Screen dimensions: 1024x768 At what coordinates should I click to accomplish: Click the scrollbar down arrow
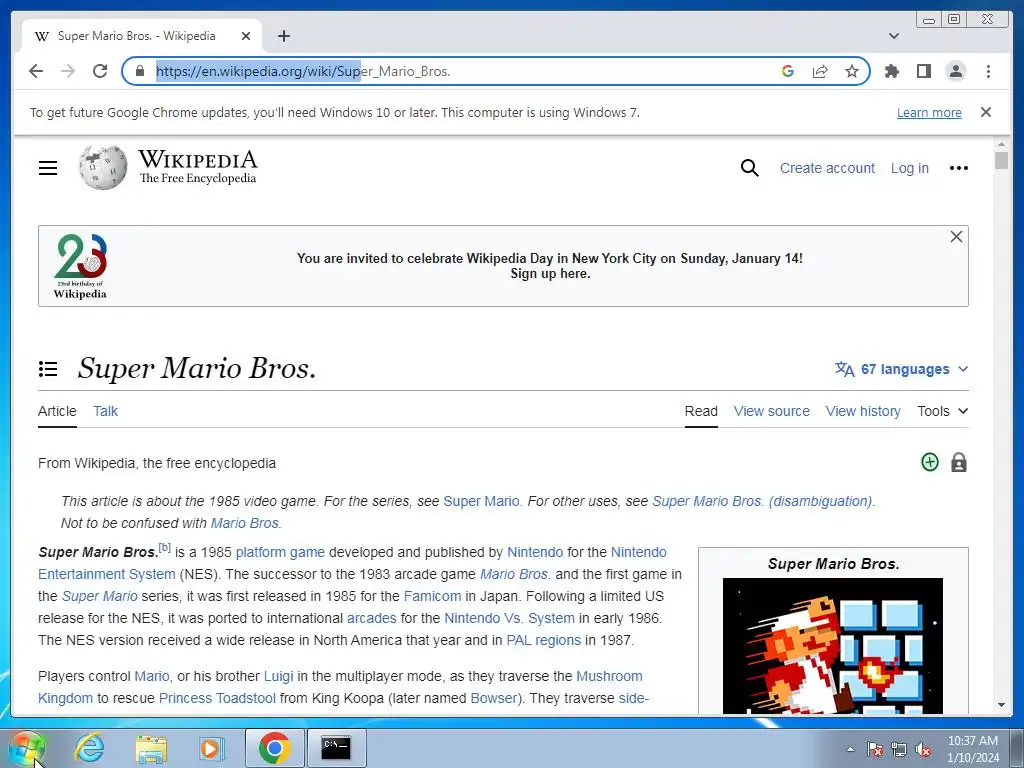click(1001, 705)
